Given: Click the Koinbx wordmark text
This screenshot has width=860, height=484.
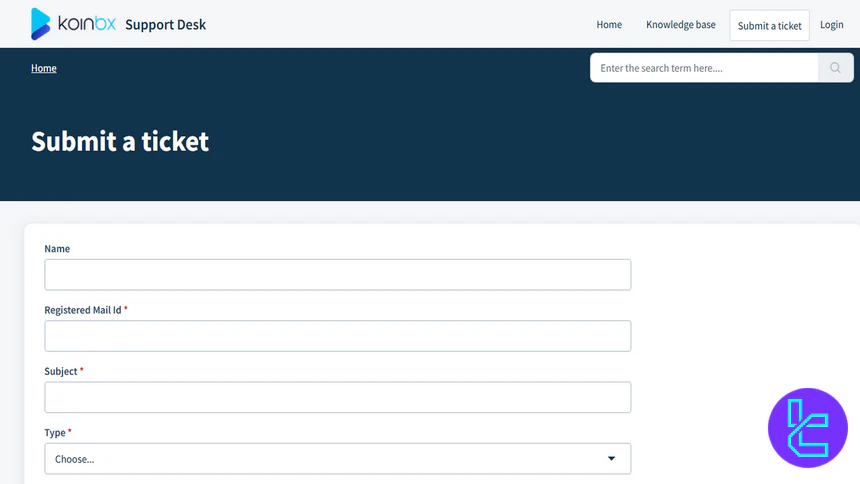Looking at the screenshot, I should click(x=87, y=24).
